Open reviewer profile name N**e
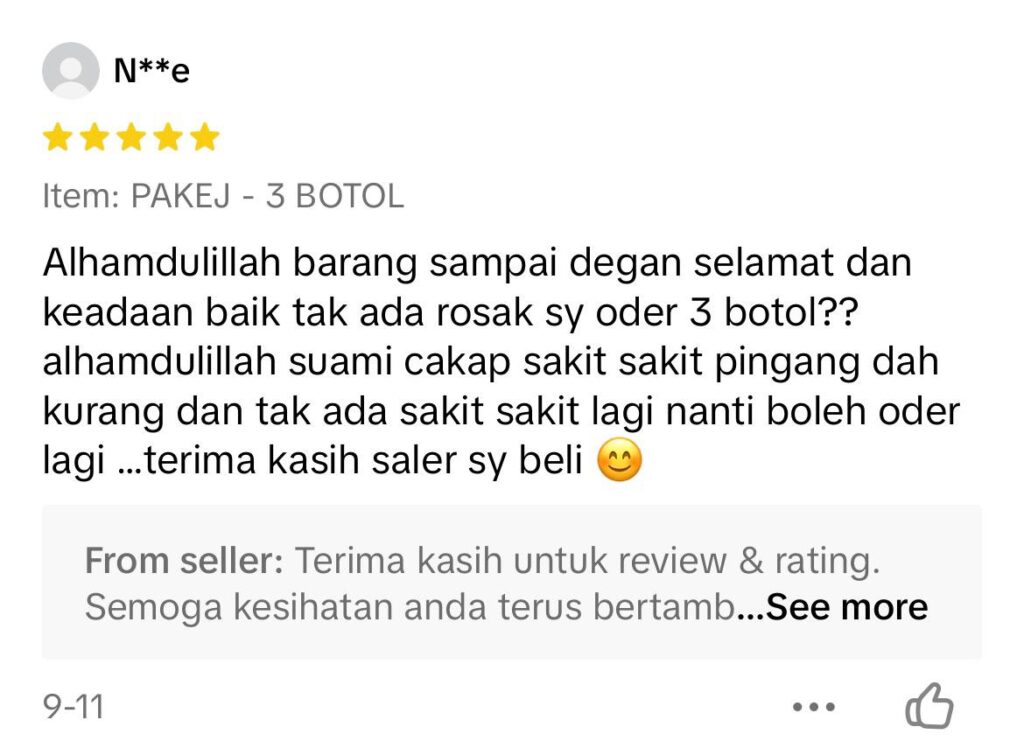The image size is (1024, 755). coord(152,71)
